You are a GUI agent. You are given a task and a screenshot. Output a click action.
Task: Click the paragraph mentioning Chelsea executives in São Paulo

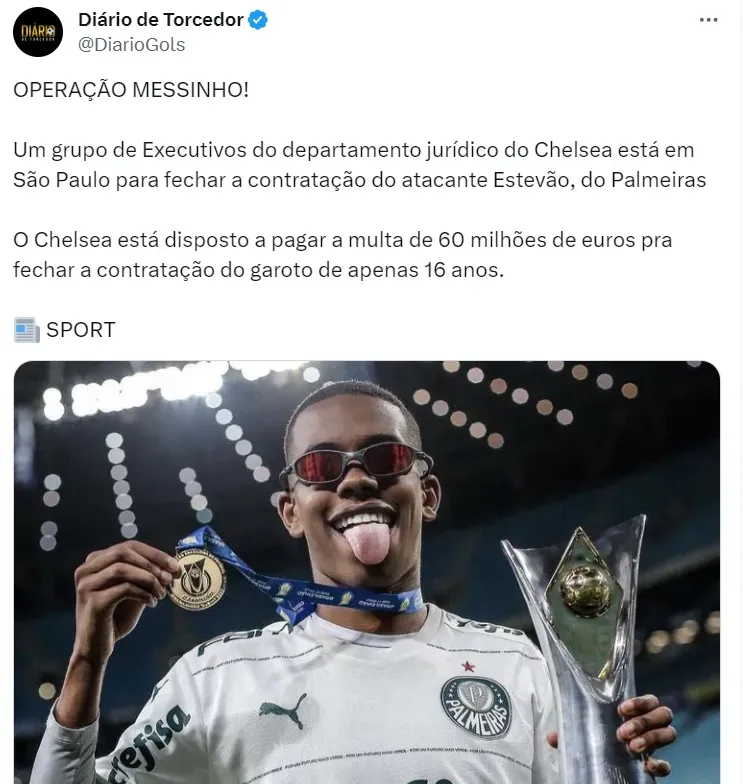tap(360, 165)
